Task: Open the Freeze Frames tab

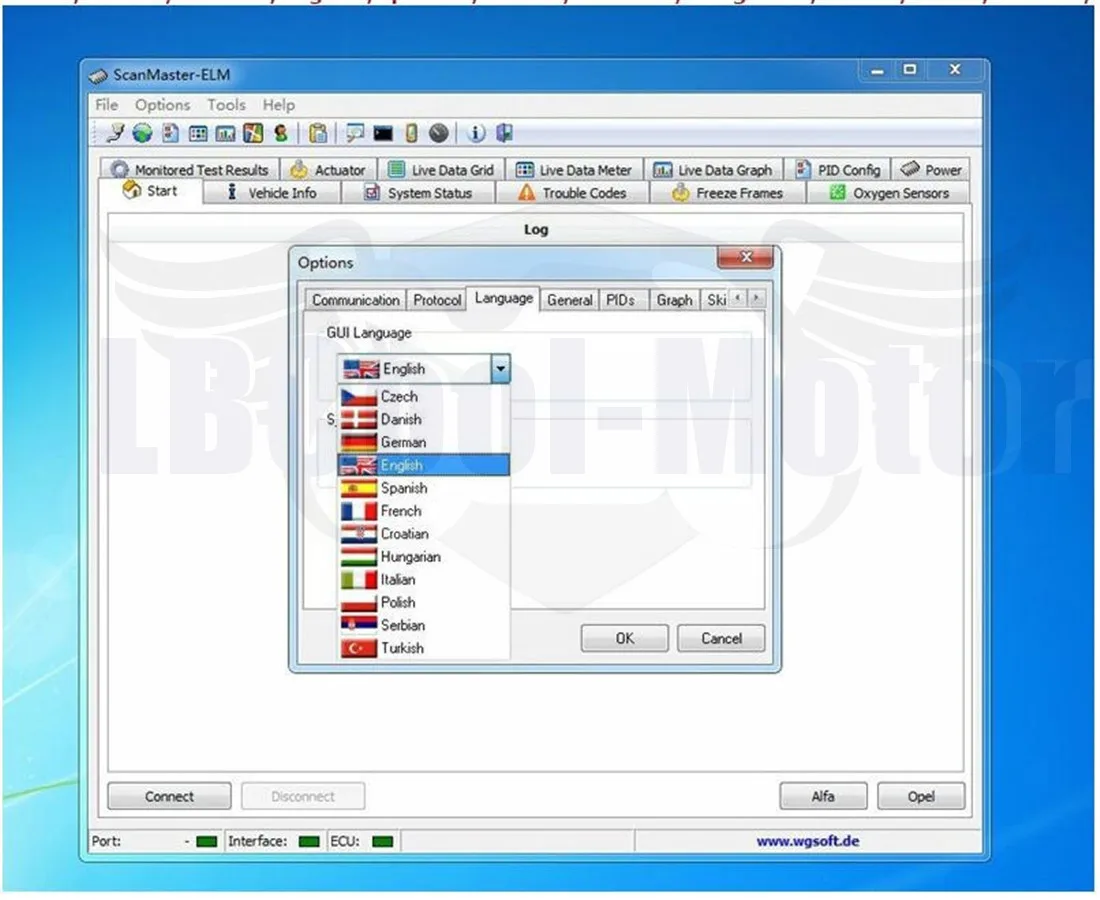Action: coord(727,193)
